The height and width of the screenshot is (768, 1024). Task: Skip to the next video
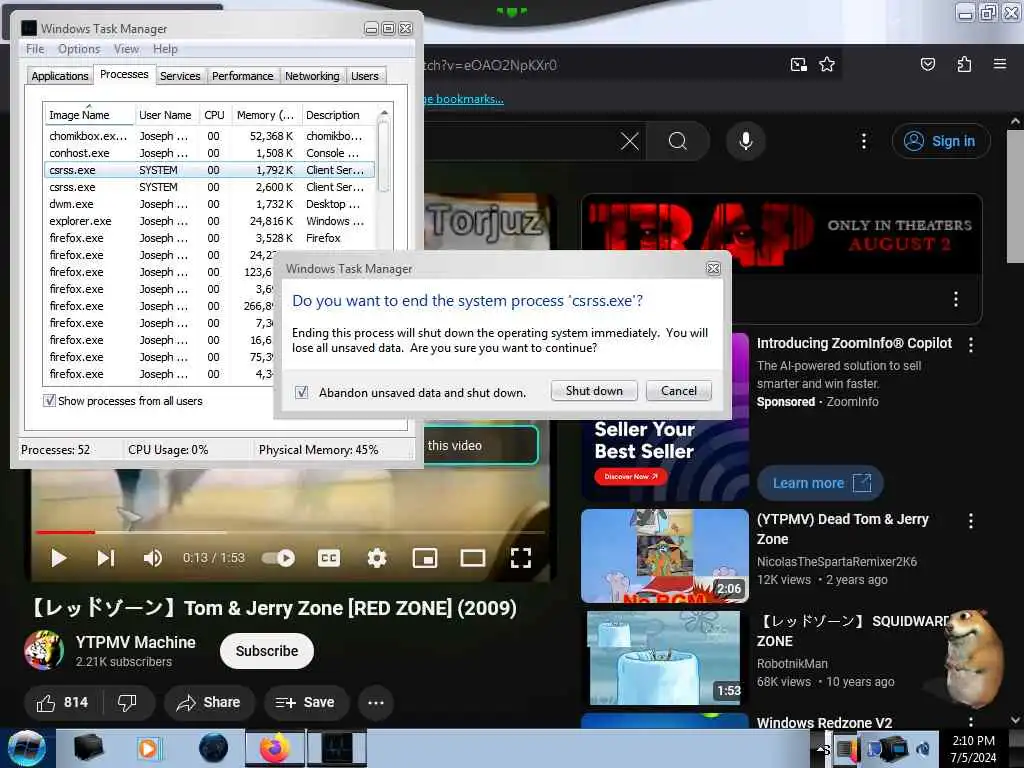click(106, 558)
